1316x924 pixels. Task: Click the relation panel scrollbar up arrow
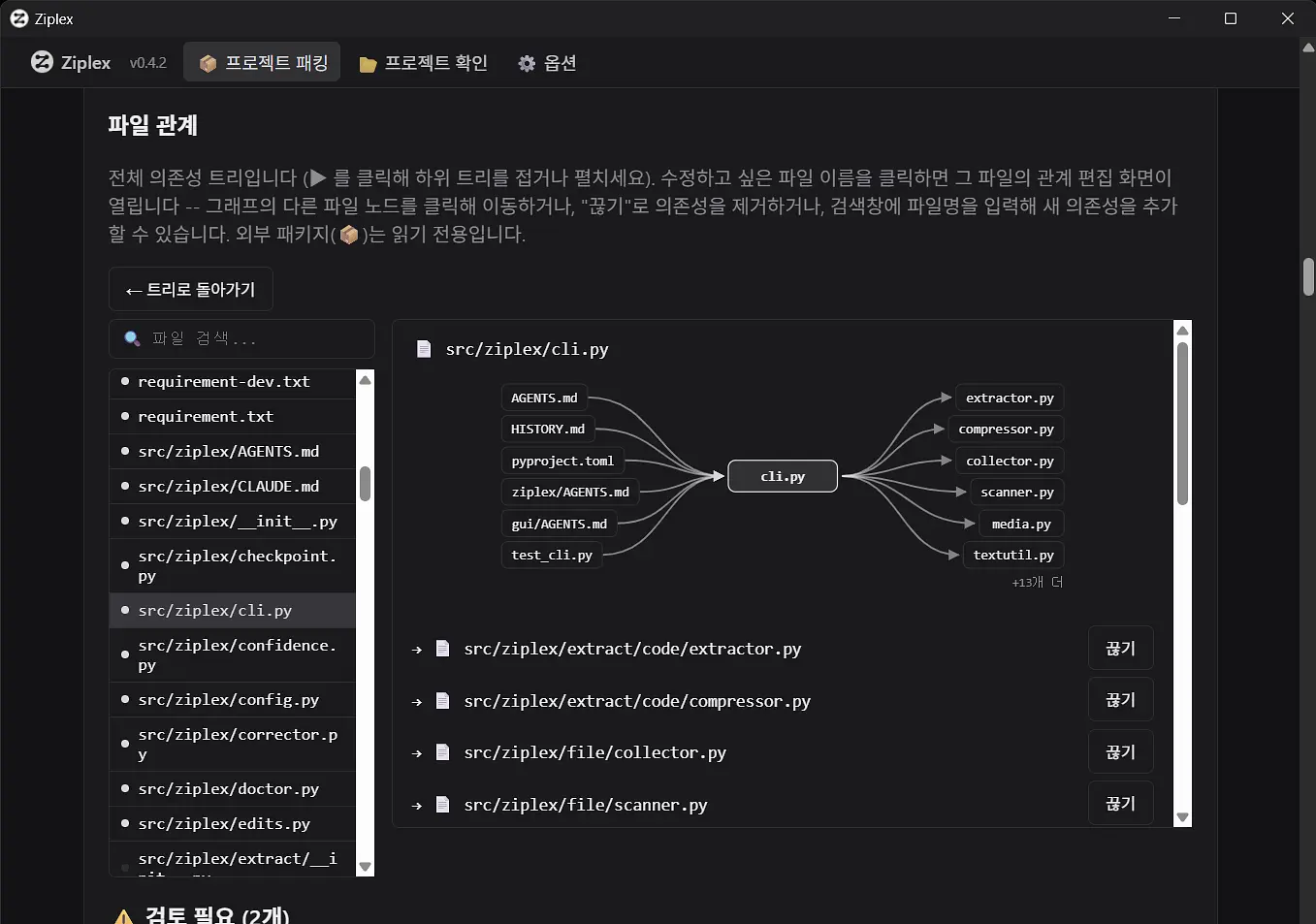[x=1182, y=331]
